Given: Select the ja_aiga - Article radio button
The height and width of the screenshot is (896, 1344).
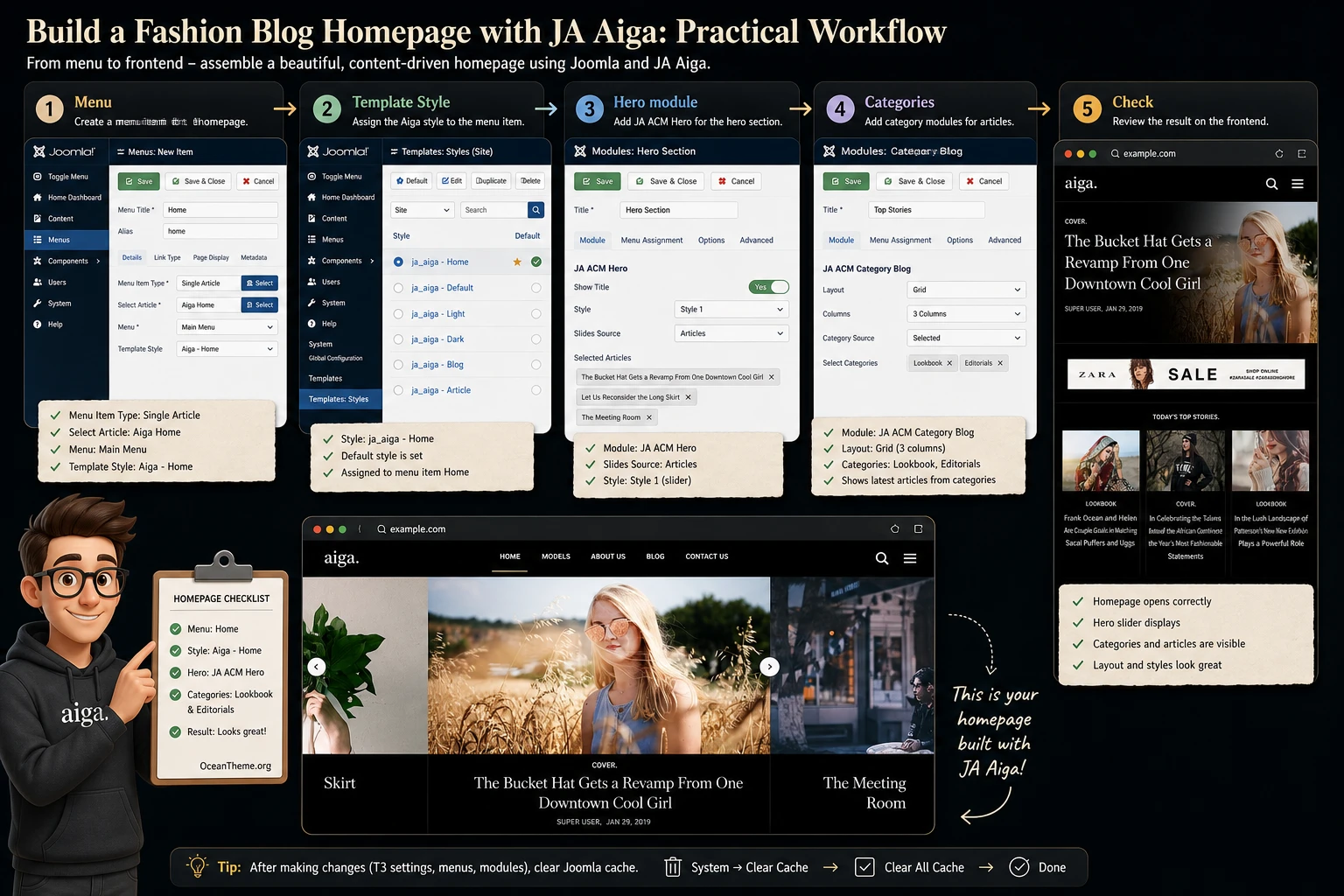Looking at the screenshot, I should [x=398, y=390].
